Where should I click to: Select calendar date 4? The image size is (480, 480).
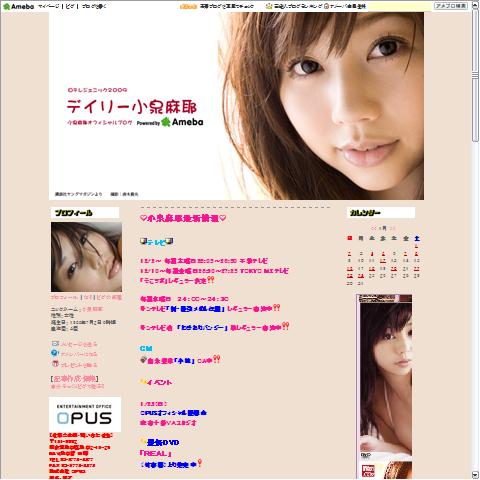coord(372,254)
